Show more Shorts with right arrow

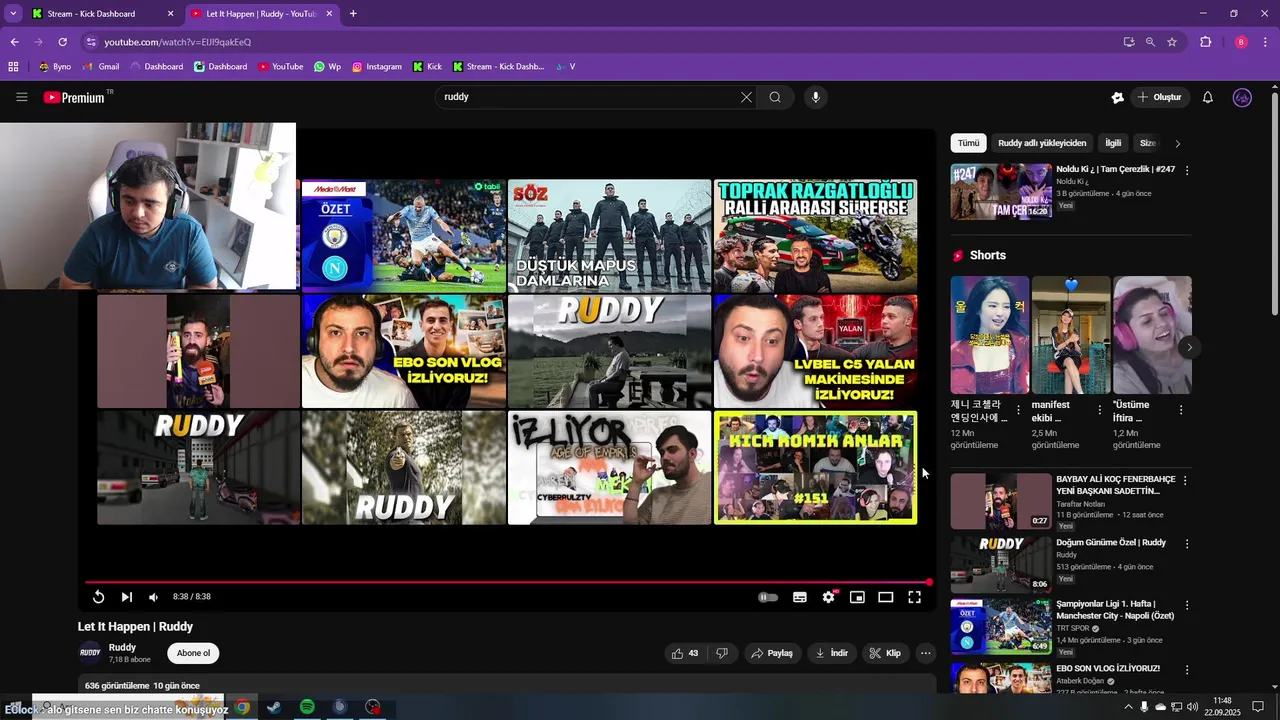point(1189,347)
